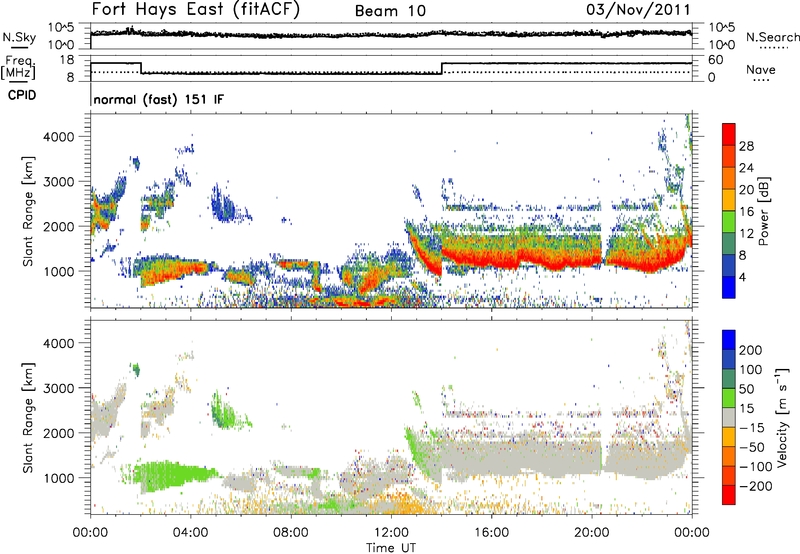This screenshot has height=554, width=800.
Task: Click the 'Fort Hays East (fitACF)' title
Action: [x=195, y=10]
